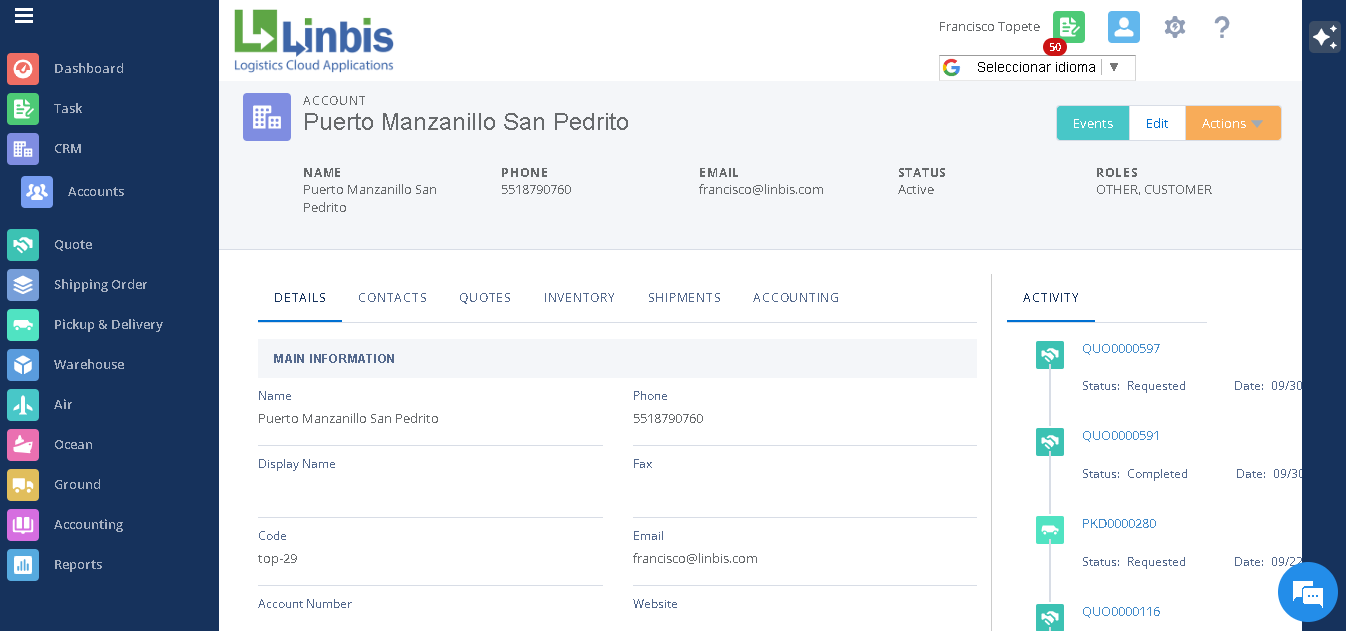
Task: Click the phone 5518790760 in details
Action: click(668, 419)
